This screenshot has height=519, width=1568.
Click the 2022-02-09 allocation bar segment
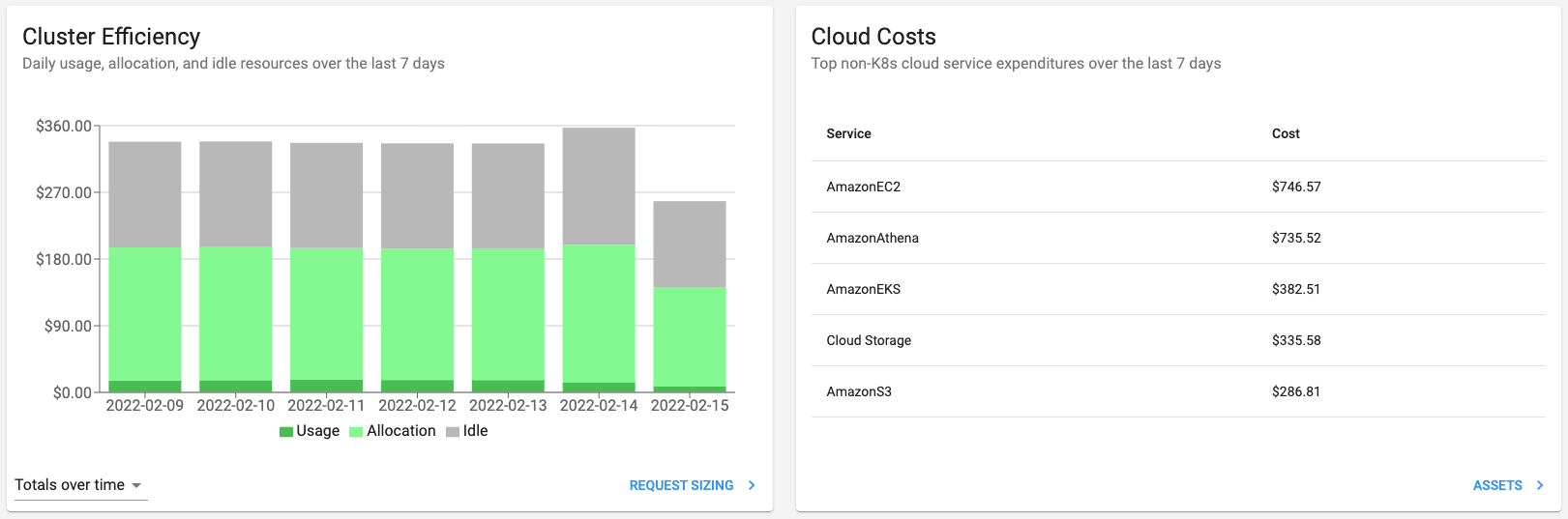145,314
